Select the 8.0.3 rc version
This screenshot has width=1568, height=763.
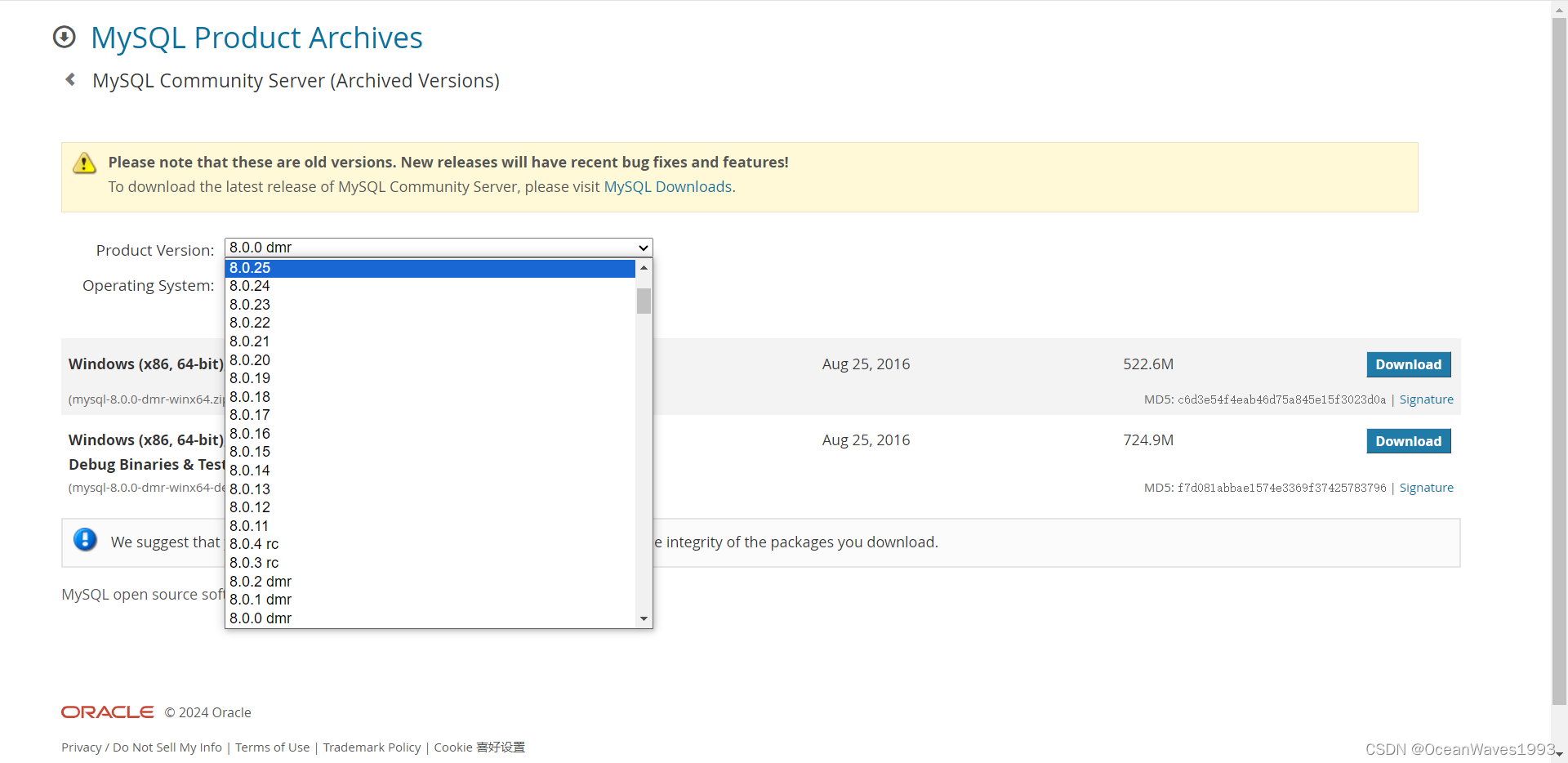pyautogui.click(x=430, y=563)
